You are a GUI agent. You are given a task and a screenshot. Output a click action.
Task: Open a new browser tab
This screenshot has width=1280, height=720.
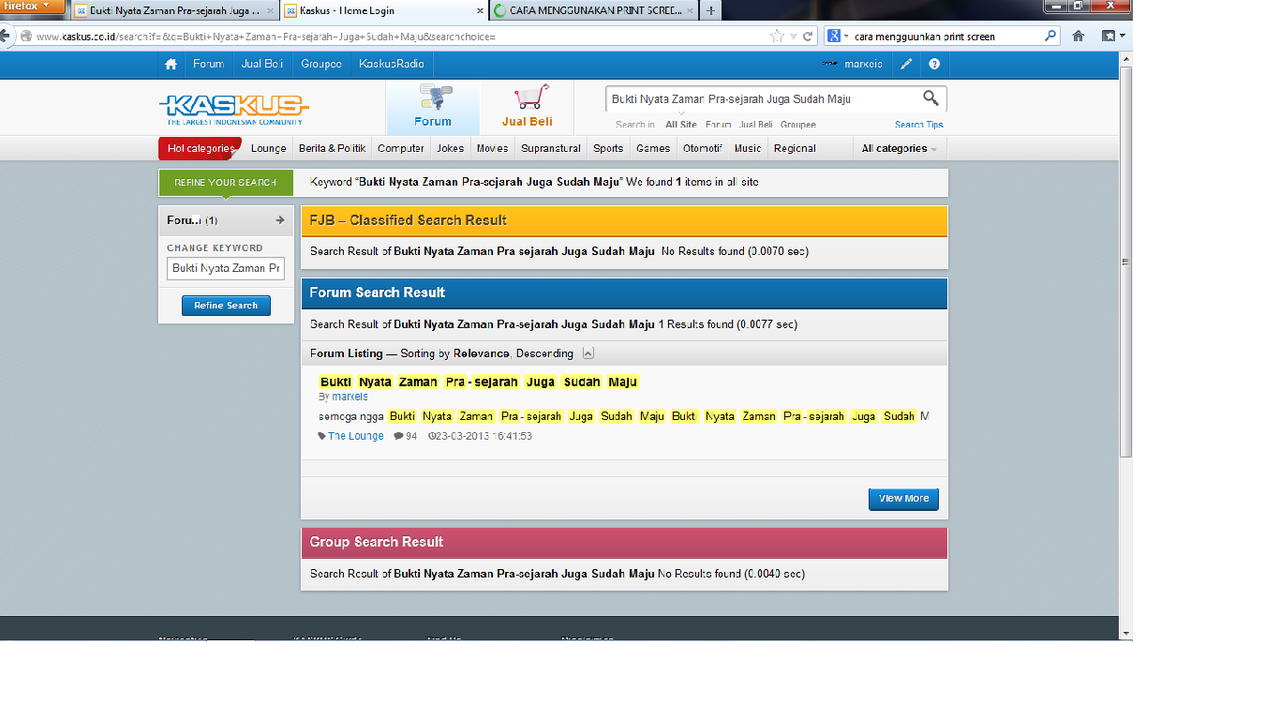pos(710,11)
